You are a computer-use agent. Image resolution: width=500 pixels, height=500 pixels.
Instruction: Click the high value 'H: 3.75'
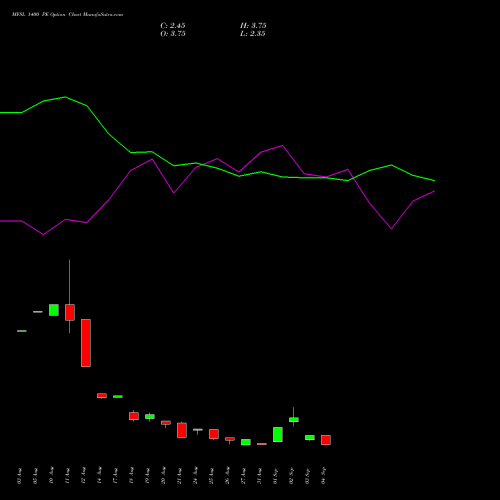(x=253, y=26)
